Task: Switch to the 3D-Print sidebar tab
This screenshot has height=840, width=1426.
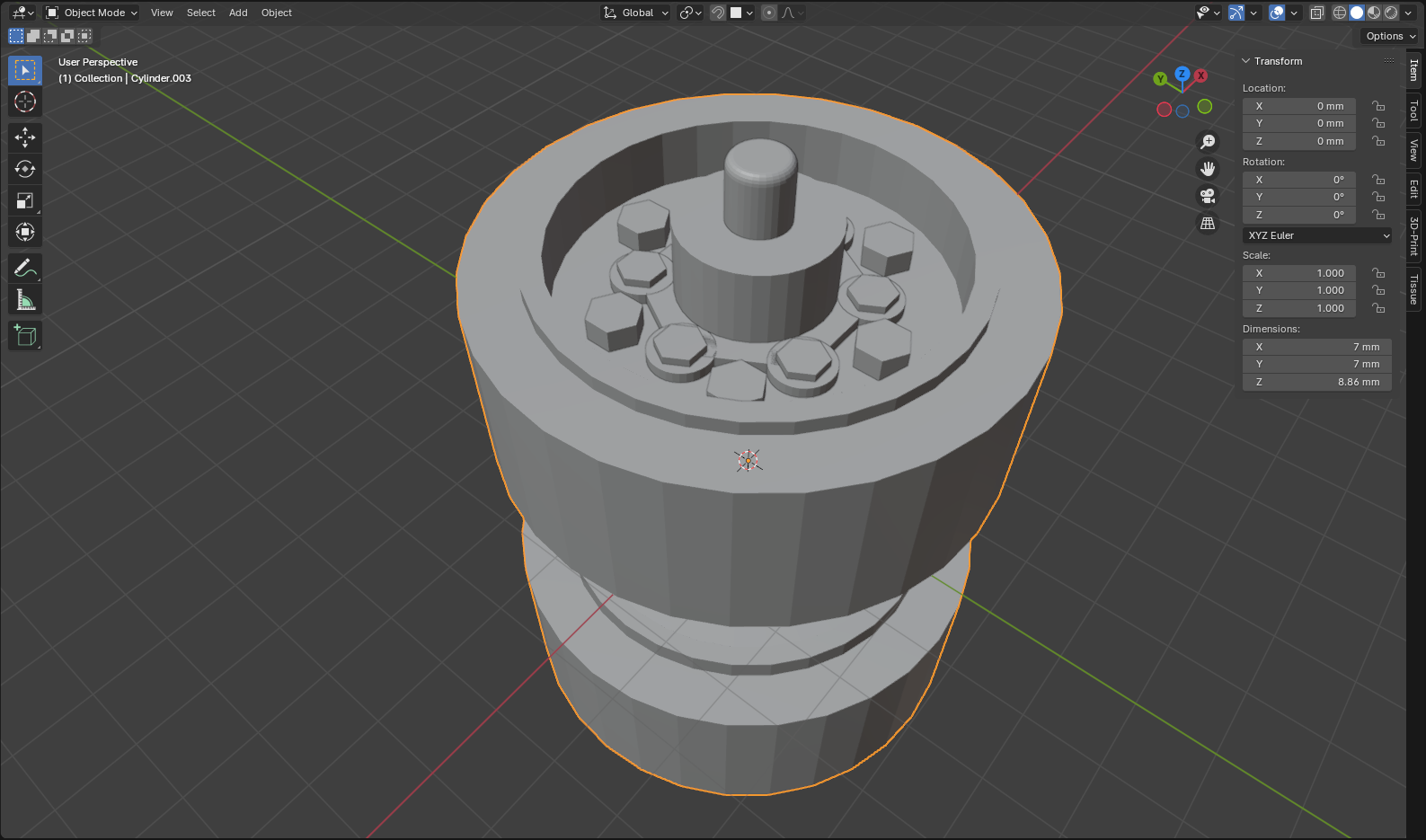Action: 1414,236
